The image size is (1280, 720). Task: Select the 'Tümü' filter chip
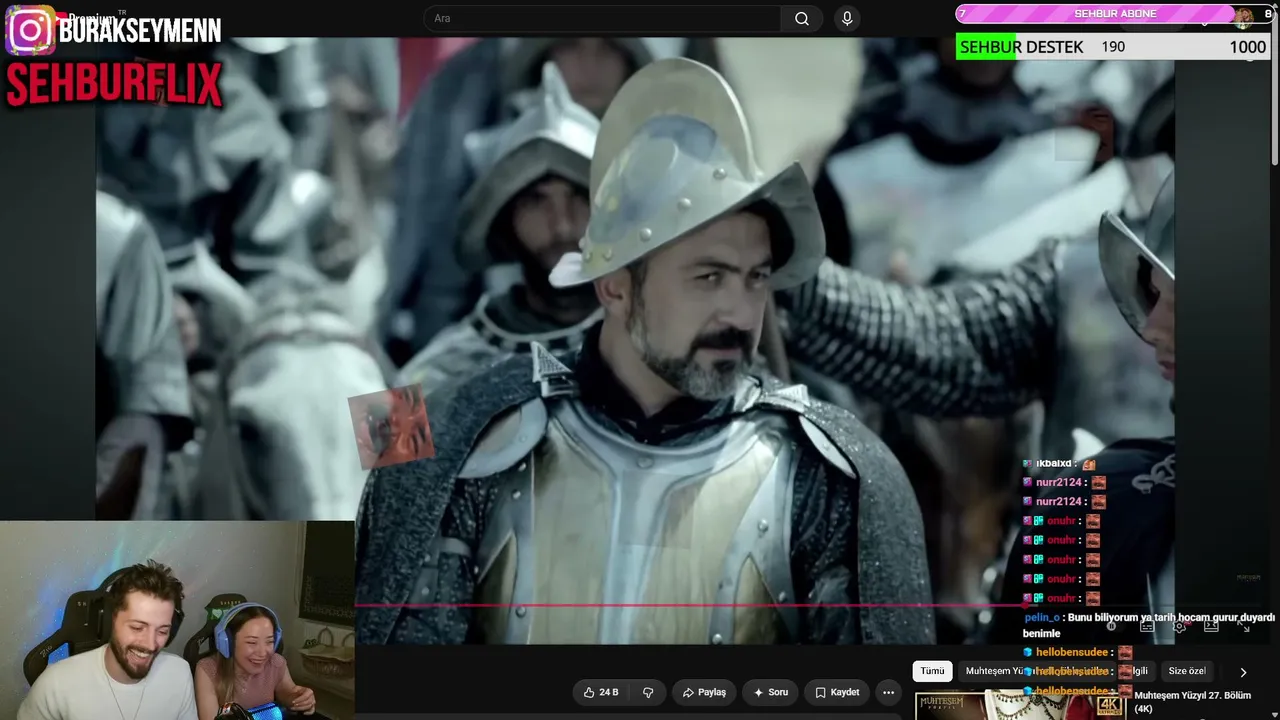pyautogui.click(x=932, y=671)
